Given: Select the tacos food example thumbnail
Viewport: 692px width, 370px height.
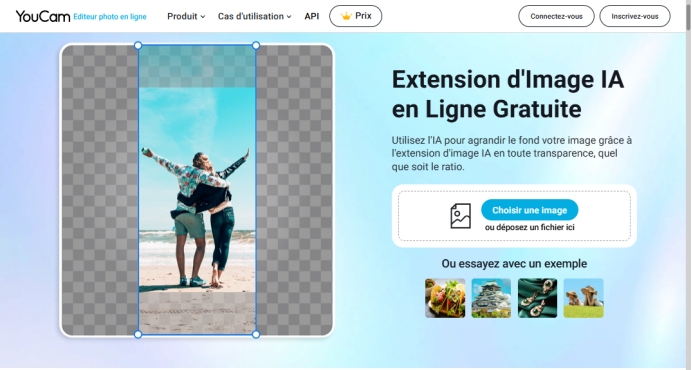Looking at the screenshot, I should [x=445, y=298].
